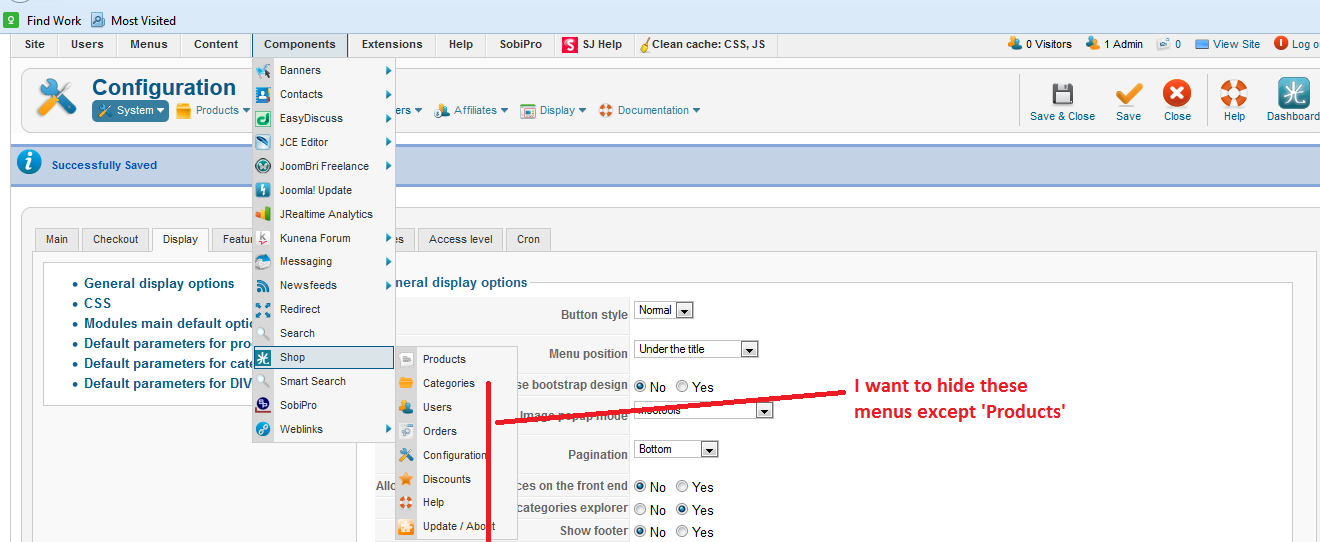This screenshot has width=1320, height=542.
Task: Open the Site menu
Action: point(35,45)
